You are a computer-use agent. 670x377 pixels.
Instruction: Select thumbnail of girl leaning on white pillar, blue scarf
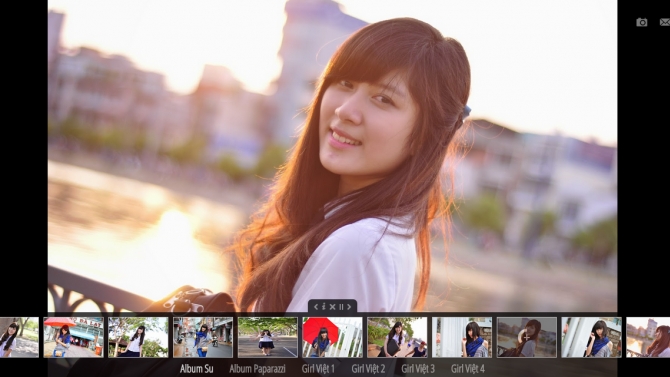[x=591, y=337]
